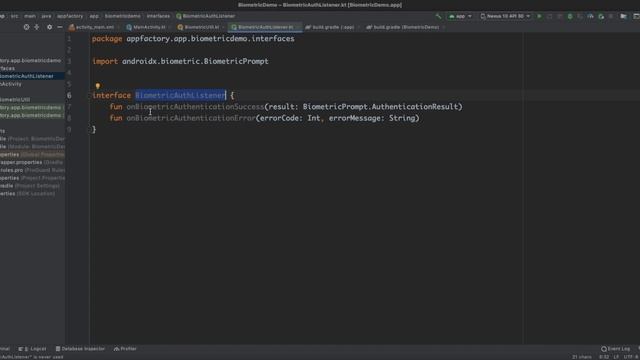Screen dimensions: 640x360
Task: Click the Make Project hammer icon
Action: coord(438,16)
